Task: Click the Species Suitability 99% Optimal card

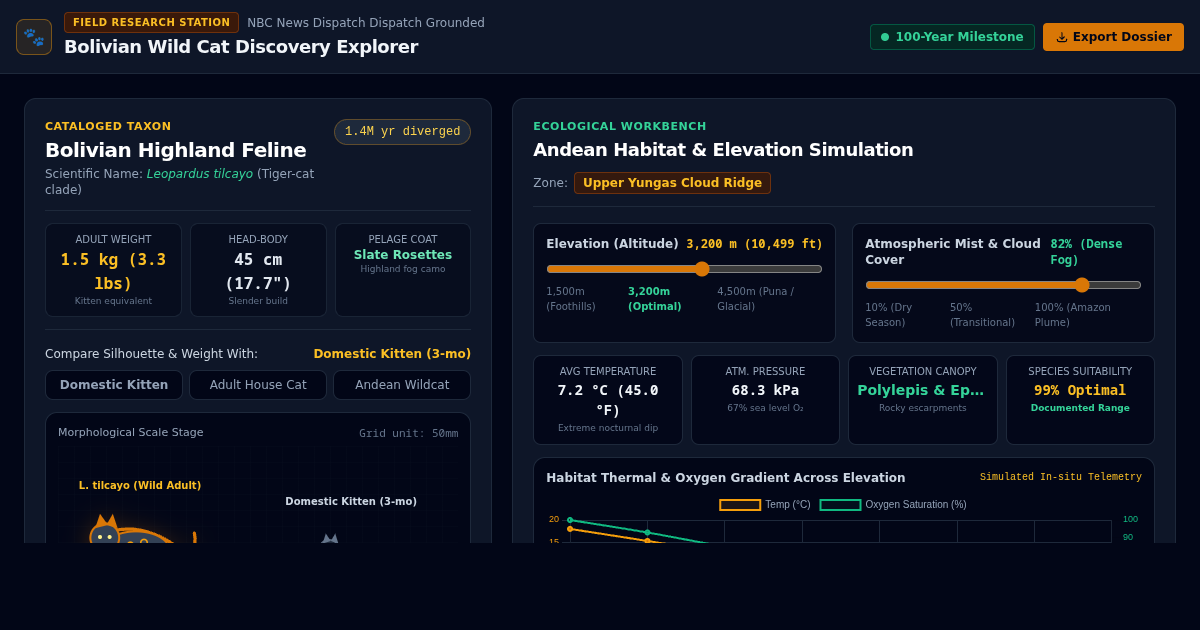Action: (1080, 400)
